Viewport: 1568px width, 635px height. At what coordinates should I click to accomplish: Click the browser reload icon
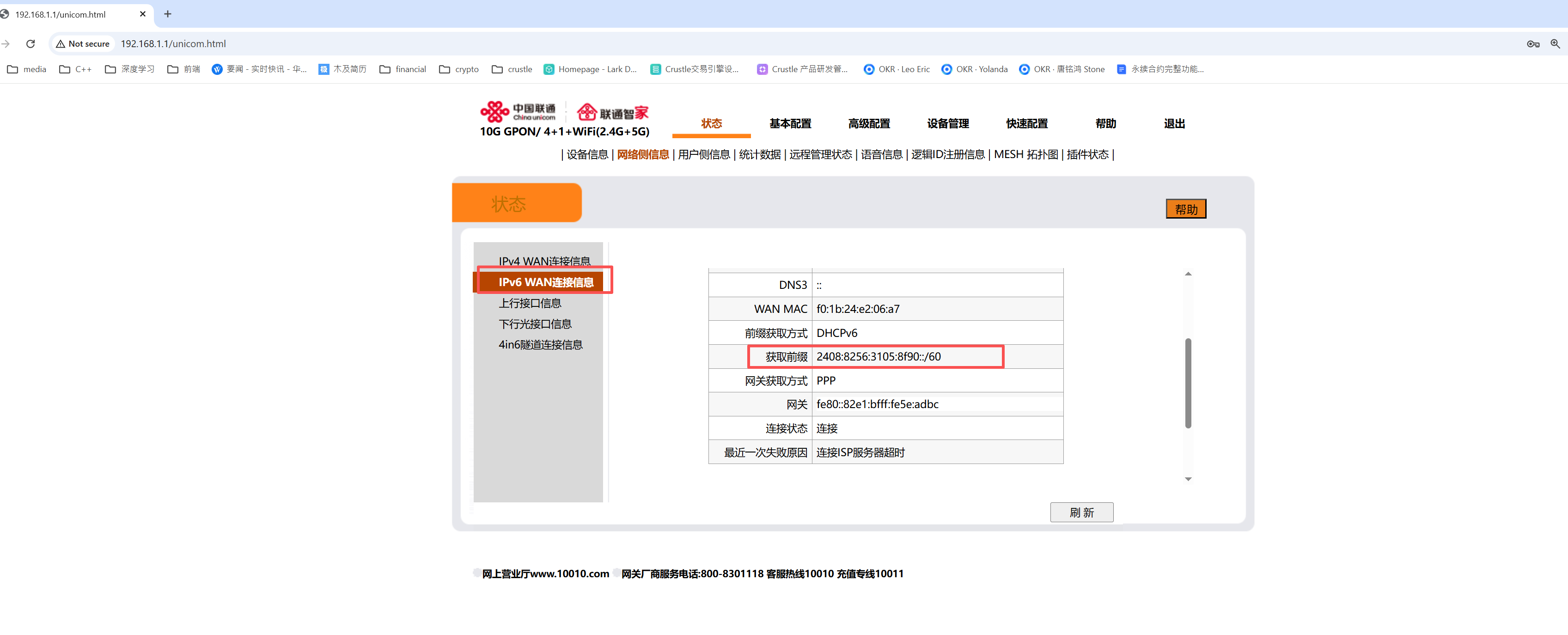(x=31, y=44)
